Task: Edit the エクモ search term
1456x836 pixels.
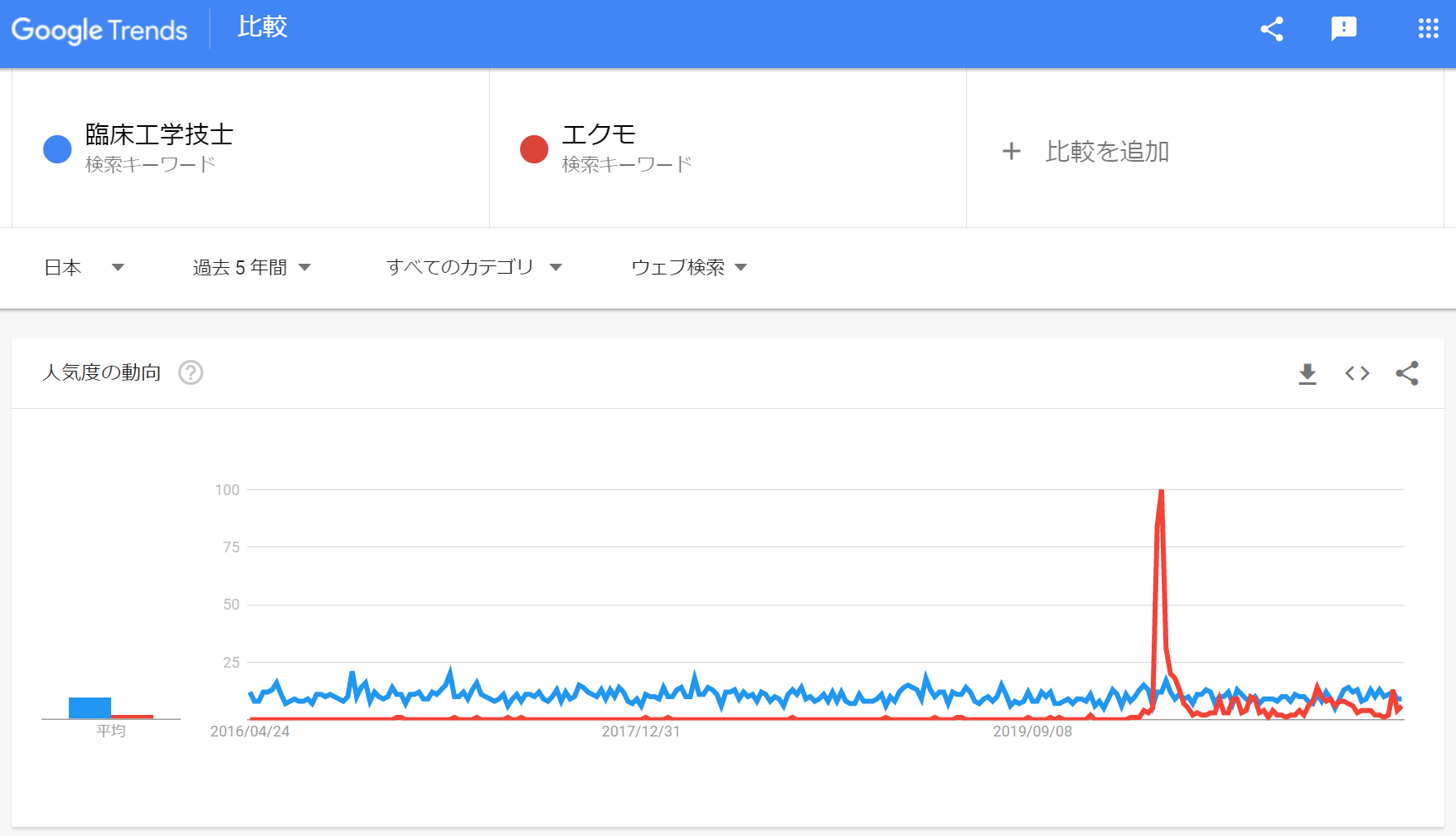Action: click(599, 134)
